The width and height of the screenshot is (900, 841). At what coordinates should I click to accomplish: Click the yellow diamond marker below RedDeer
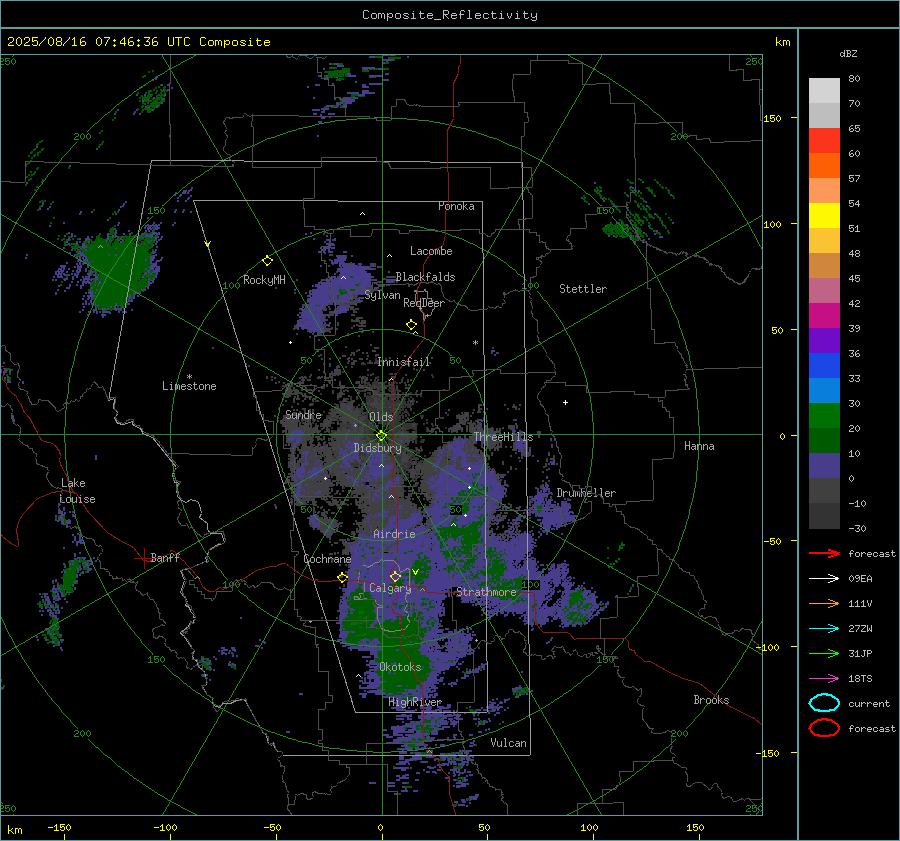(412, 325)
